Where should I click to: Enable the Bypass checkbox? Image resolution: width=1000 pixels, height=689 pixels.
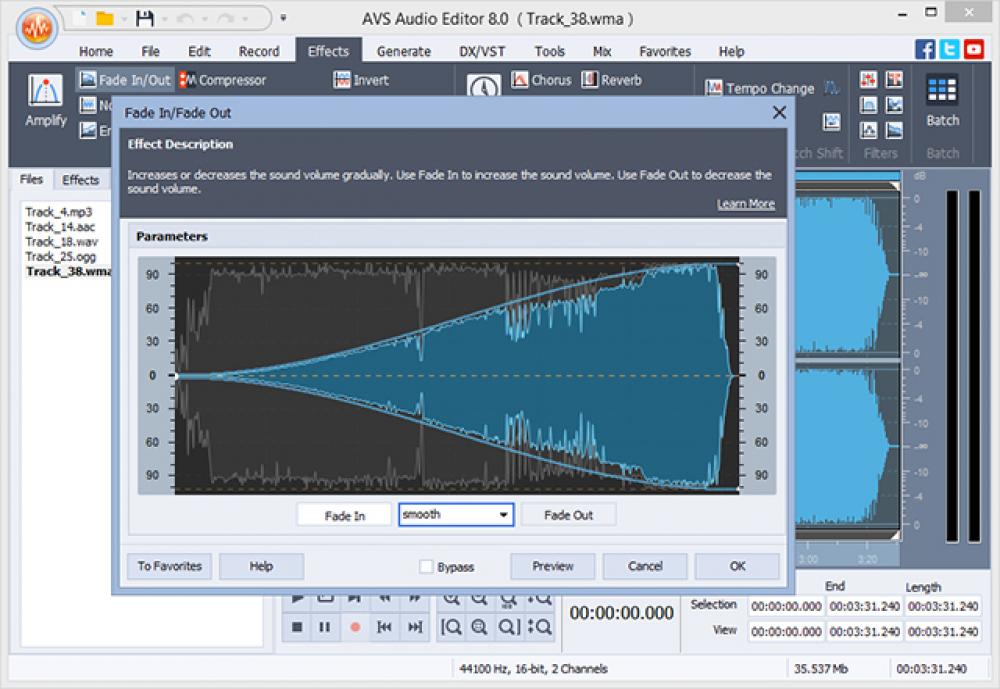pos(425,566)
